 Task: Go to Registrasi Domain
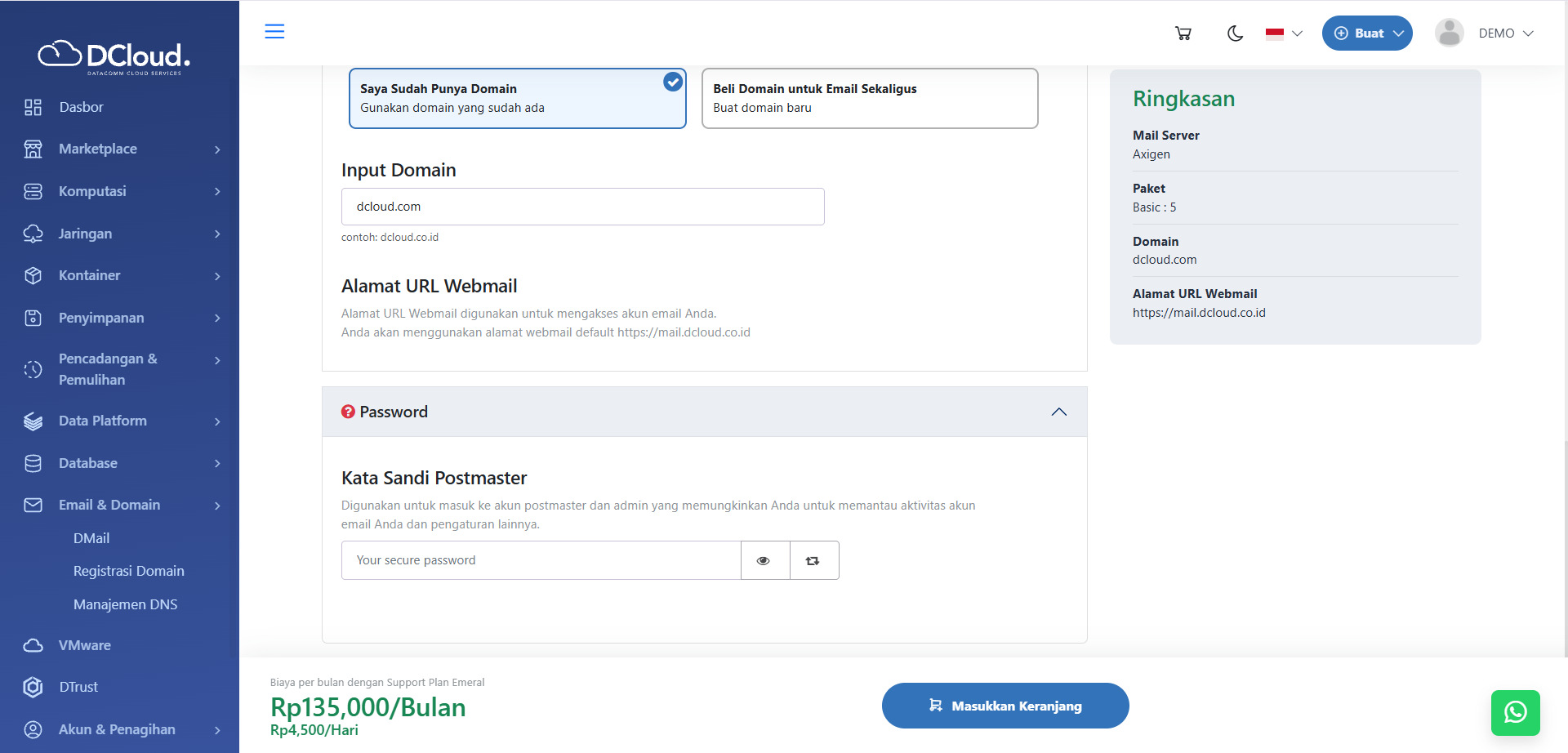129,572
